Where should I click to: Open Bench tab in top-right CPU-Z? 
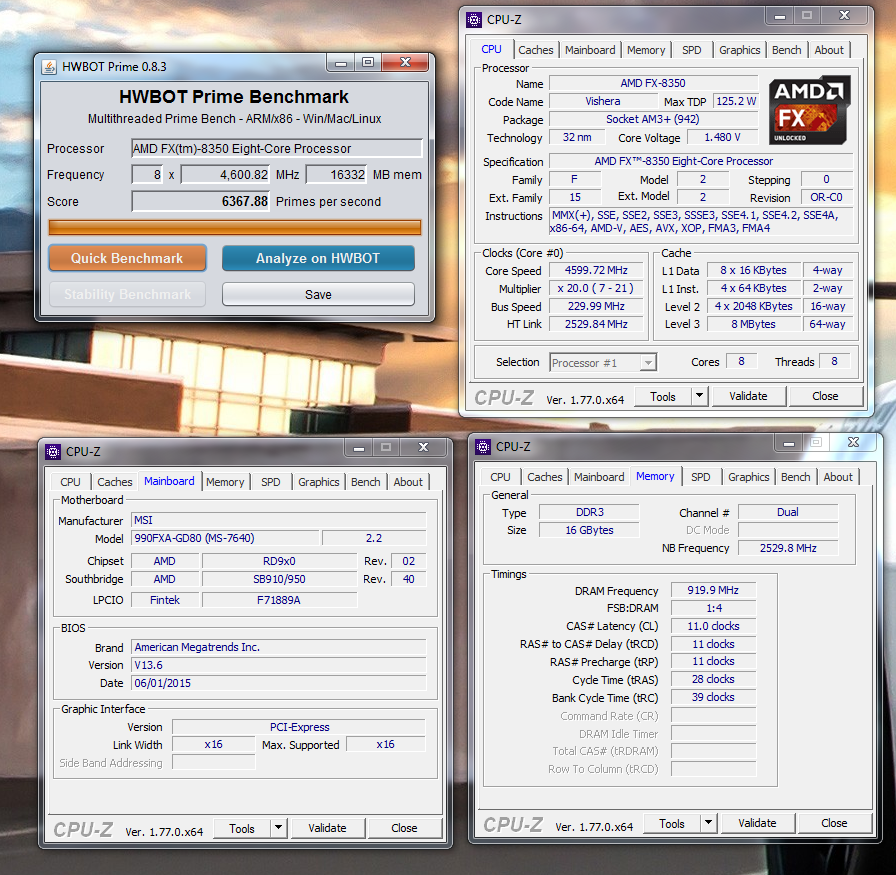tap(786, 50)
